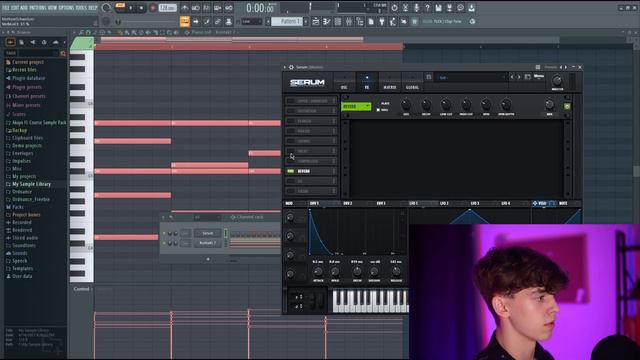Open the mixer view icon
640x360 pixels.
[349, 21]
